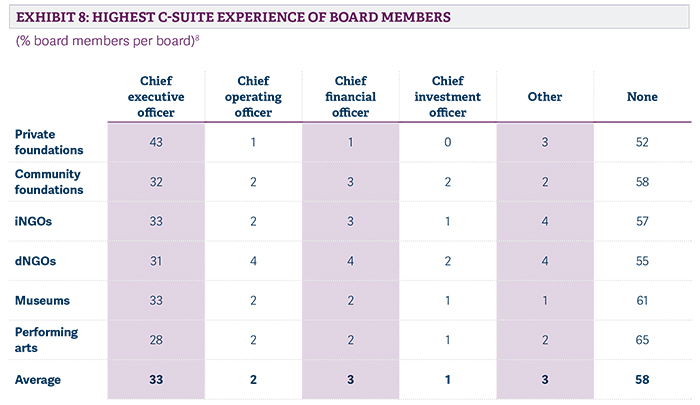This screenshot has height=405, width=700.
Task: Select Museums None value 61
Action: [x=641, y=300]
